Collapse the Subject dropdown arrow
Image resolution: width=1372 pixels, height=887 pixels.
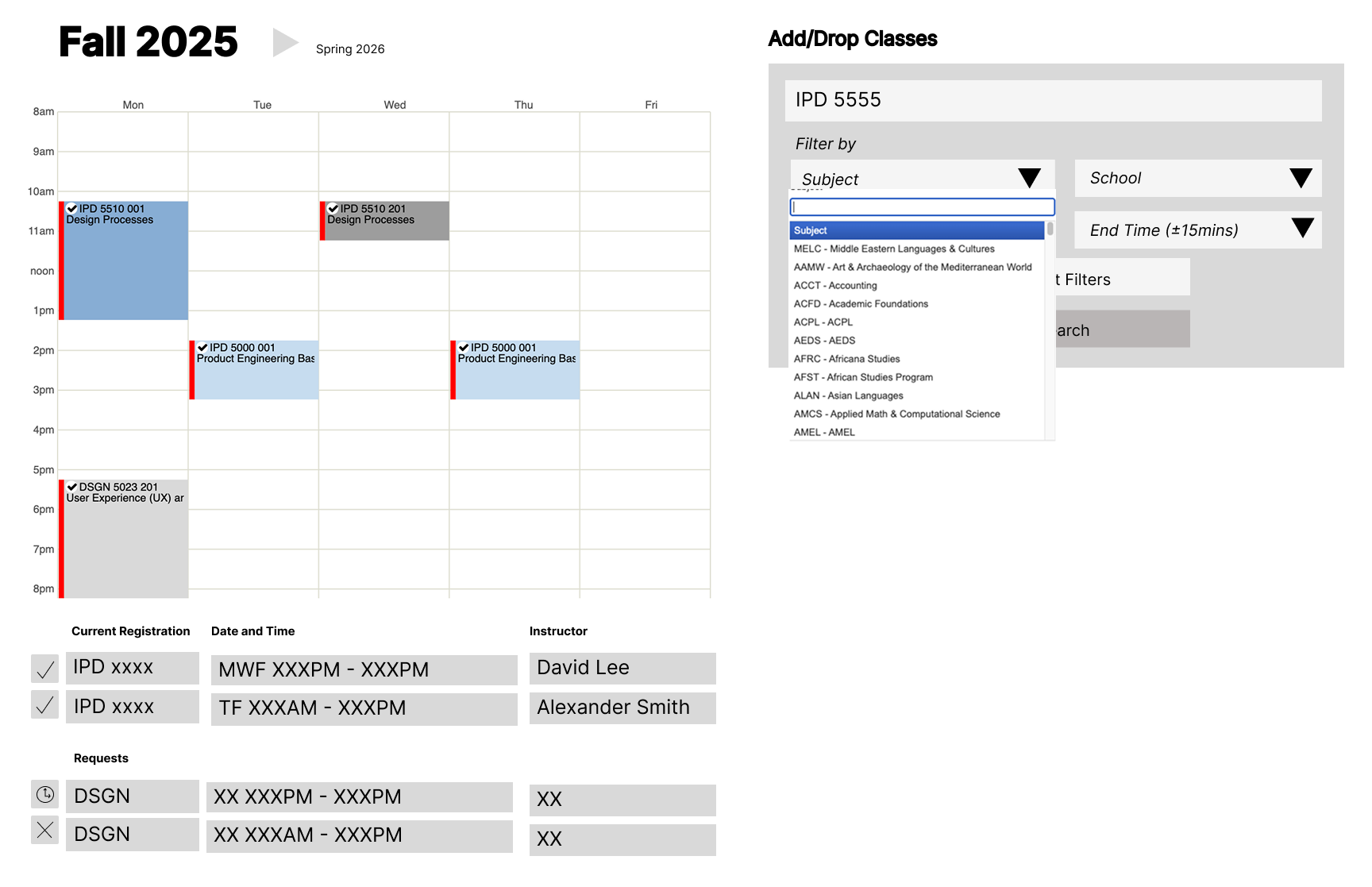click(x=1029, y=178)
